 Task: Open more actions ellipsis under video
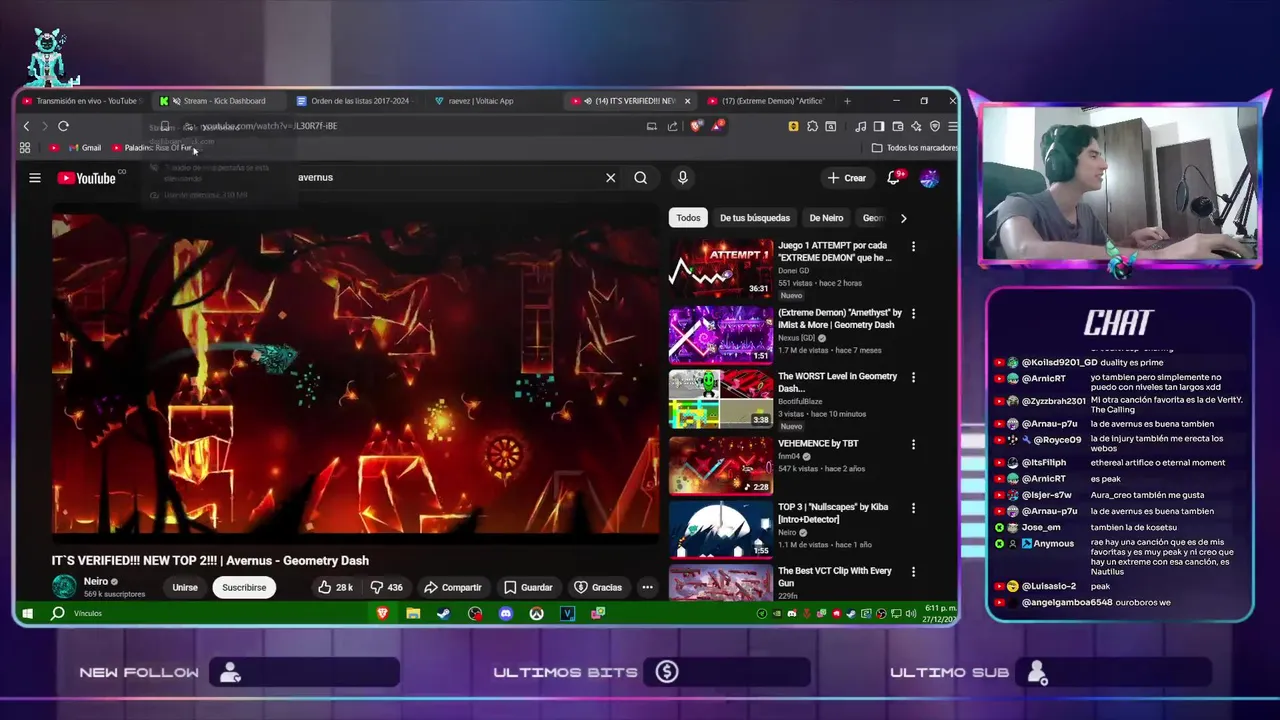click(647, 587)
